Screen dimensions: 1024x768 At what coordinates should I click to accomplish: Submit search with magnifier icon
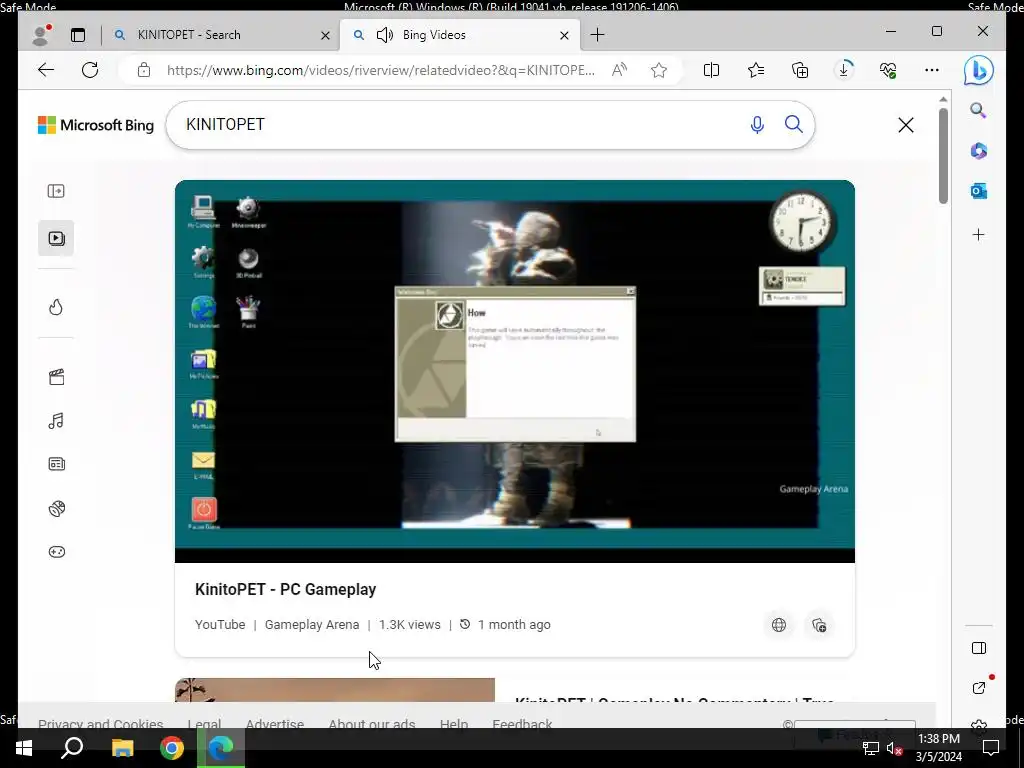[x=793, y=124]
